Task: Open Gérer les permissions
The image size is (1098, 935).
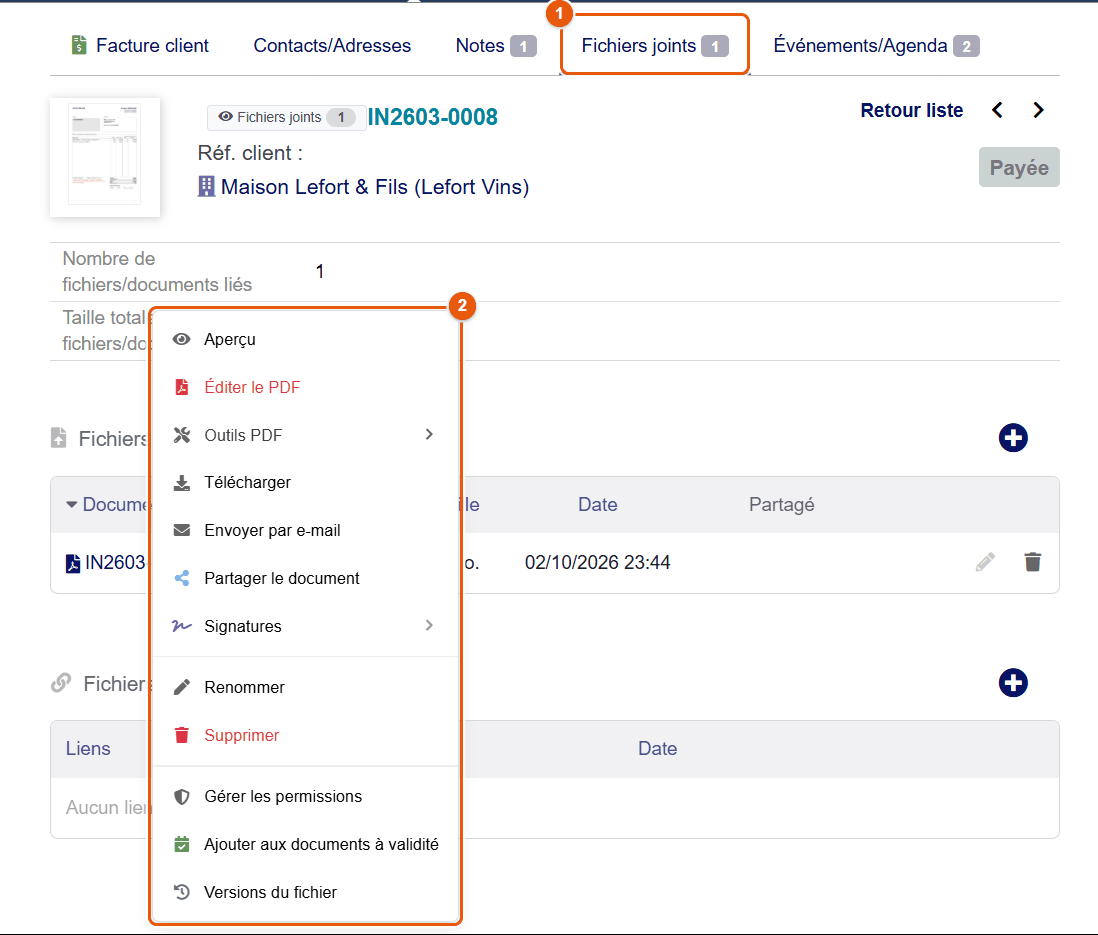Action: (x=305, y=796)
